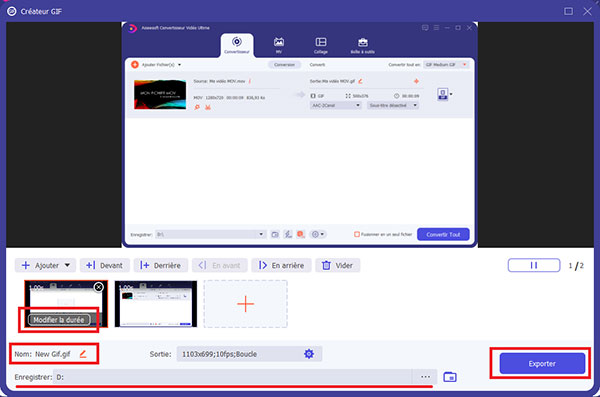This screenshot has width=600, height=397.
Task: Click the Enregistrer path field showing D:
Action: click(x=232, y=377)
